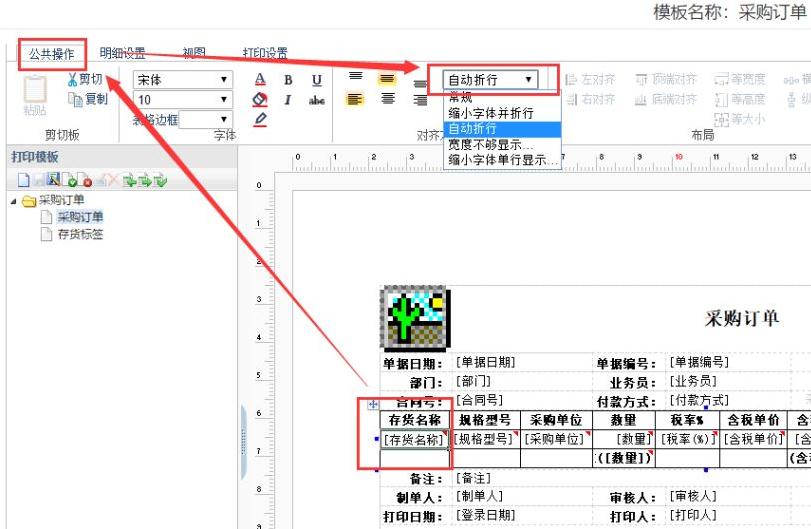The height and width of the screenshot is (529, 811).
Task: Toggle Bold formatting
Action: [288, 80]
